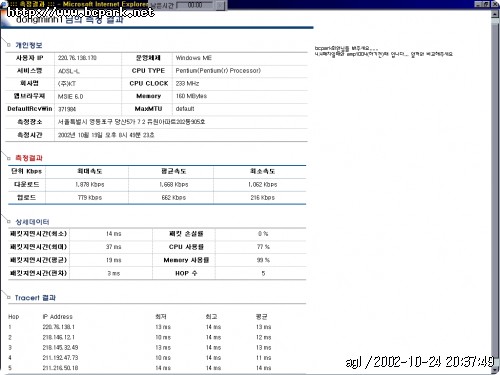The height and width of the screenshot is (375, 500).
Task: Click the scroll-down arrow of the vertical scrollbar
Action: [x=495, y=370]
